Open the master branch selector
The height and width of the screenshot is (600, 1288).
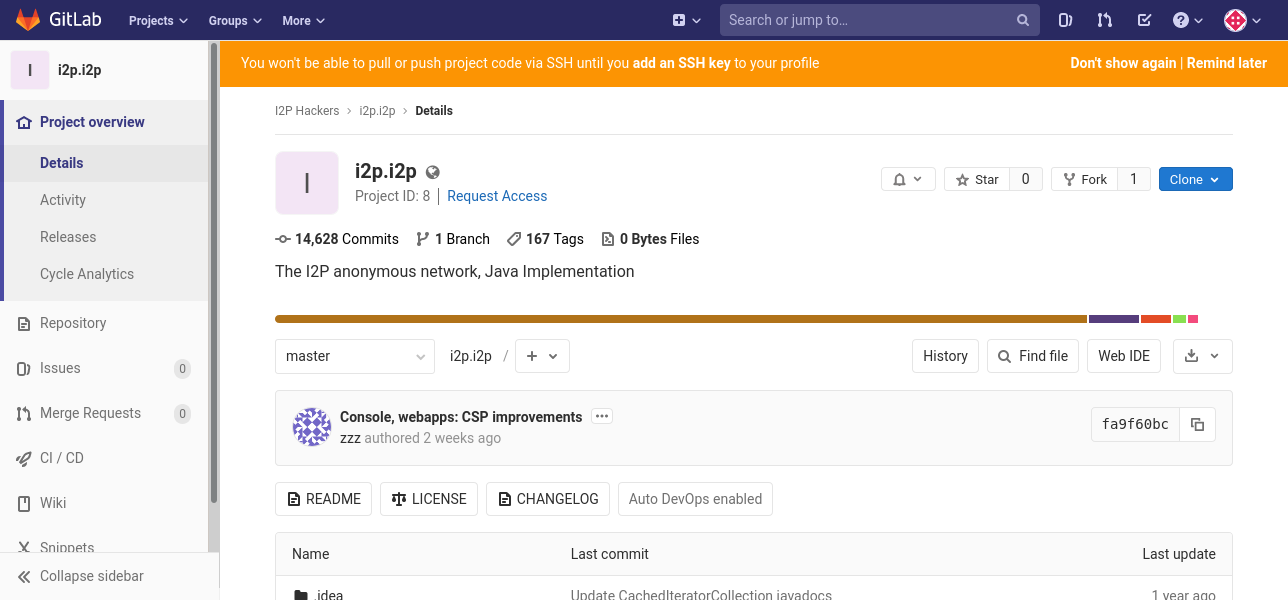tap(355, 356)
